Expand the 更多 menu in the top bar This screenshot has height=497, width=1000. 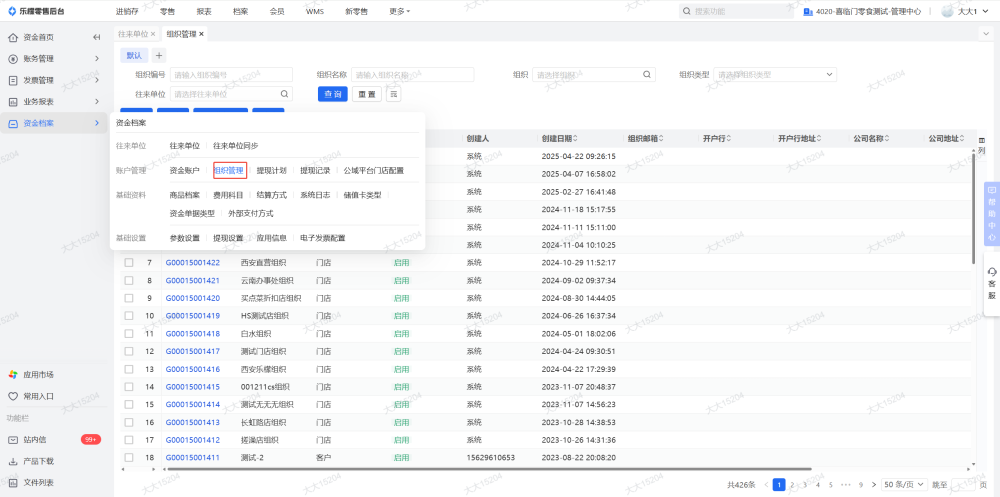click(x=399, y=11)
